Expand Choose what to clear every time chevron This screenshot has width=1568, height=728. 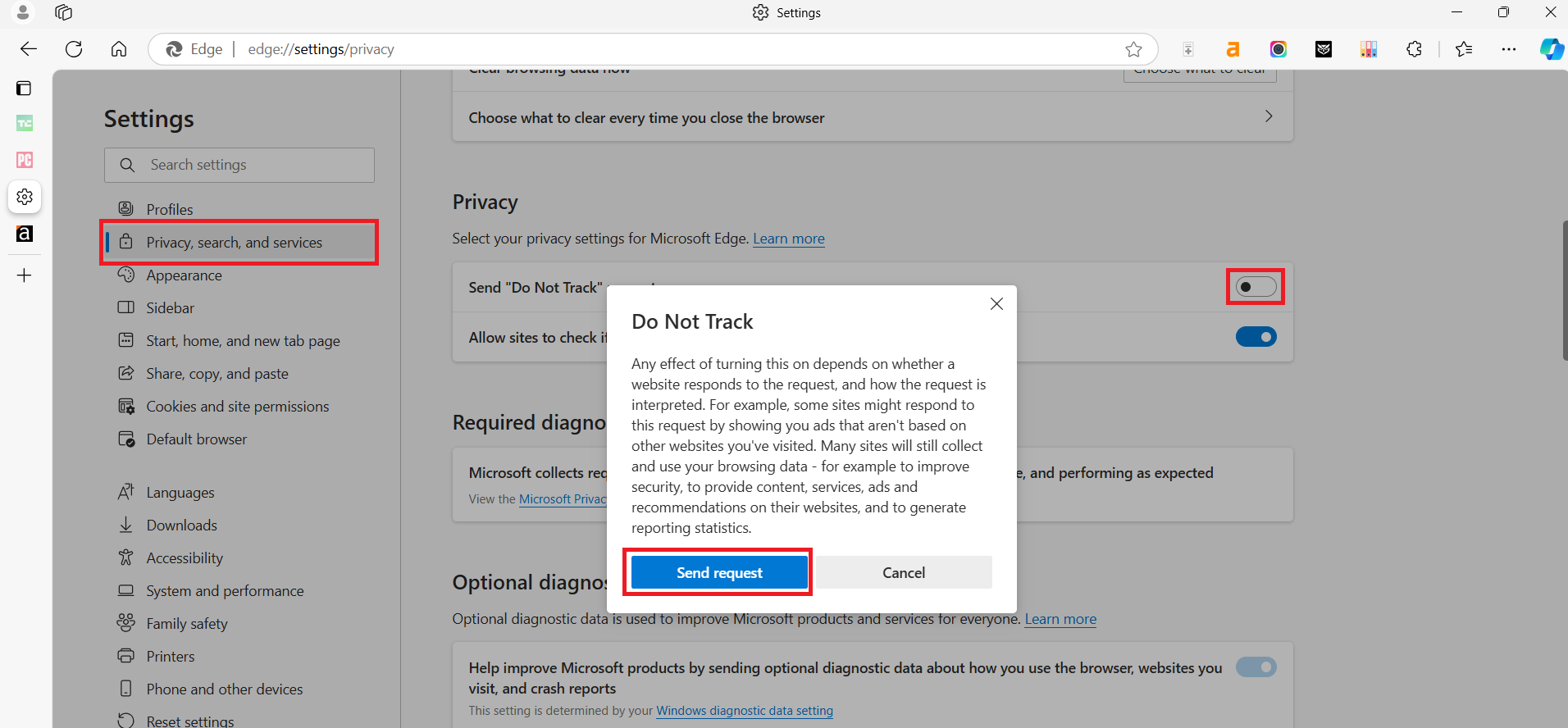(1269, 116)
